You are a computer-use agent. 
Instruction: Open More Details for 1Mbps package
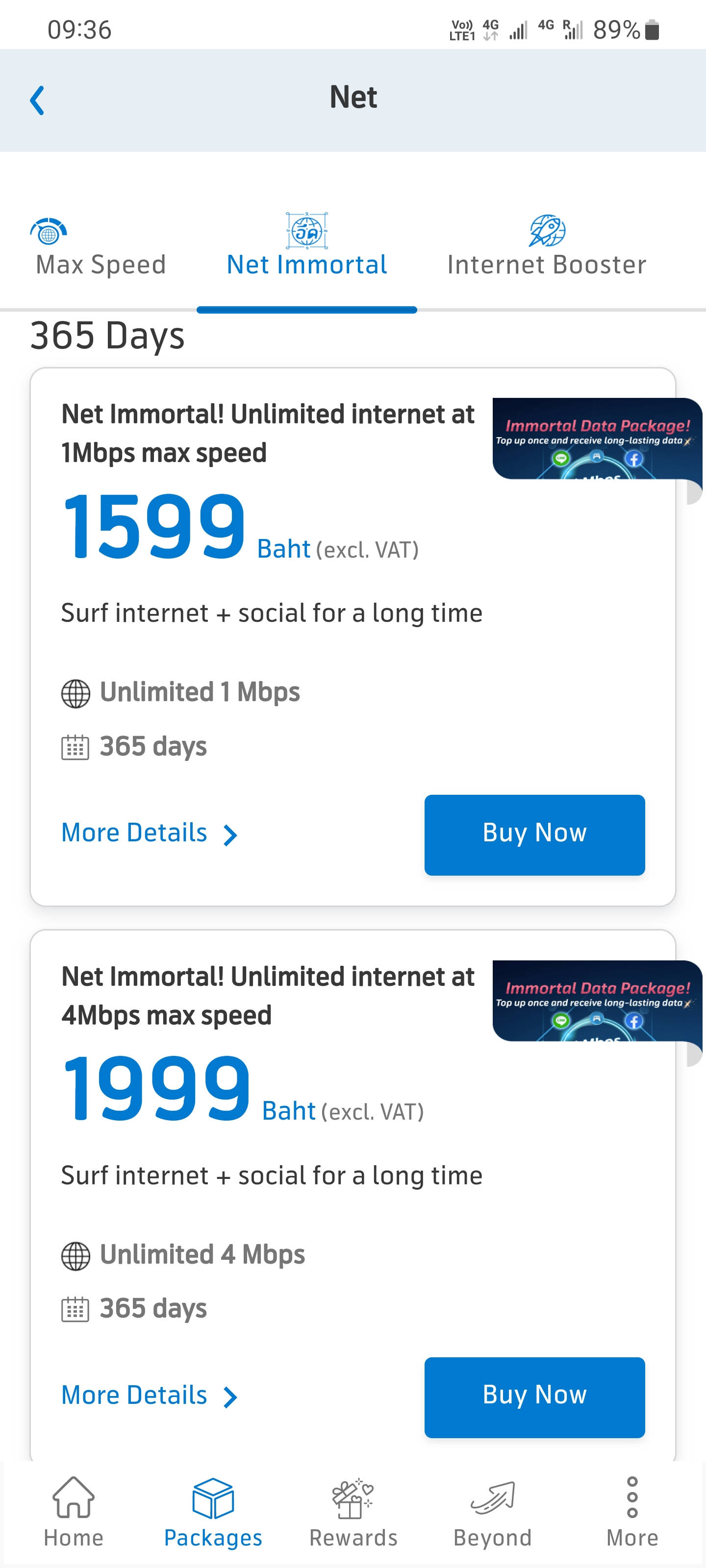coord(135,833)
